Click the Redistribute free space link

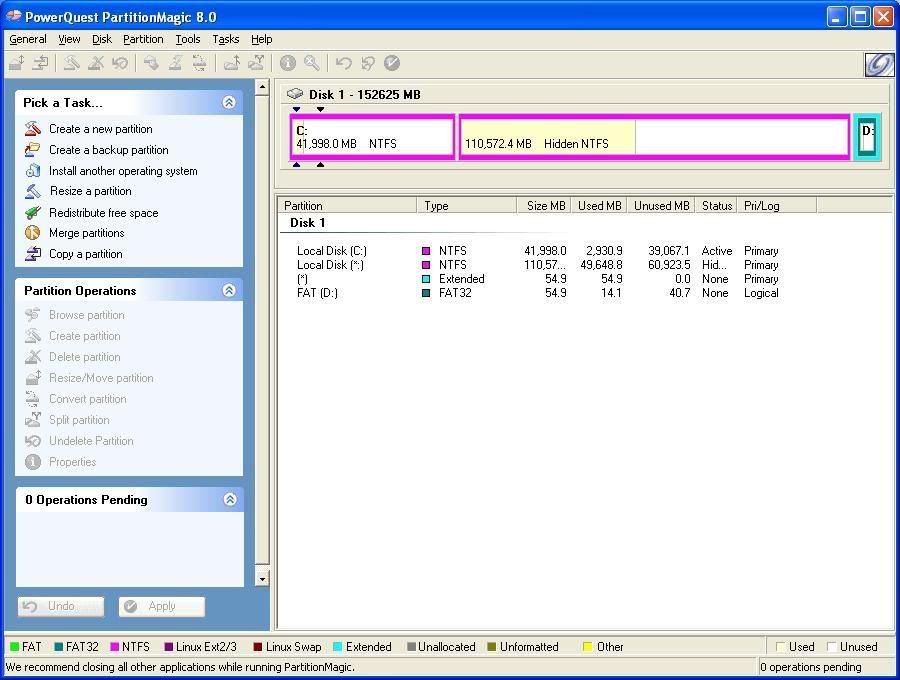(103, 212)
